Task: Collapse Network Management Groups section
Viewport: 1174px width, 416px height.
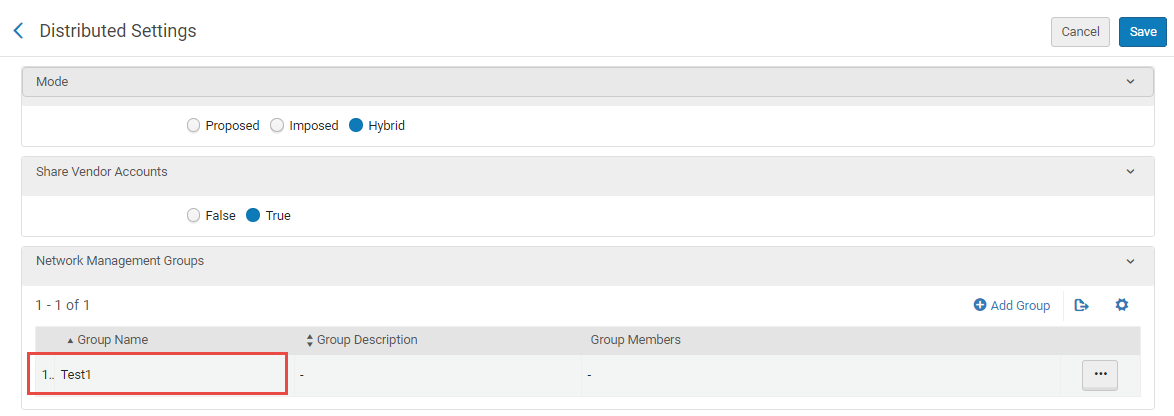Action: (x=1131, y=261)
